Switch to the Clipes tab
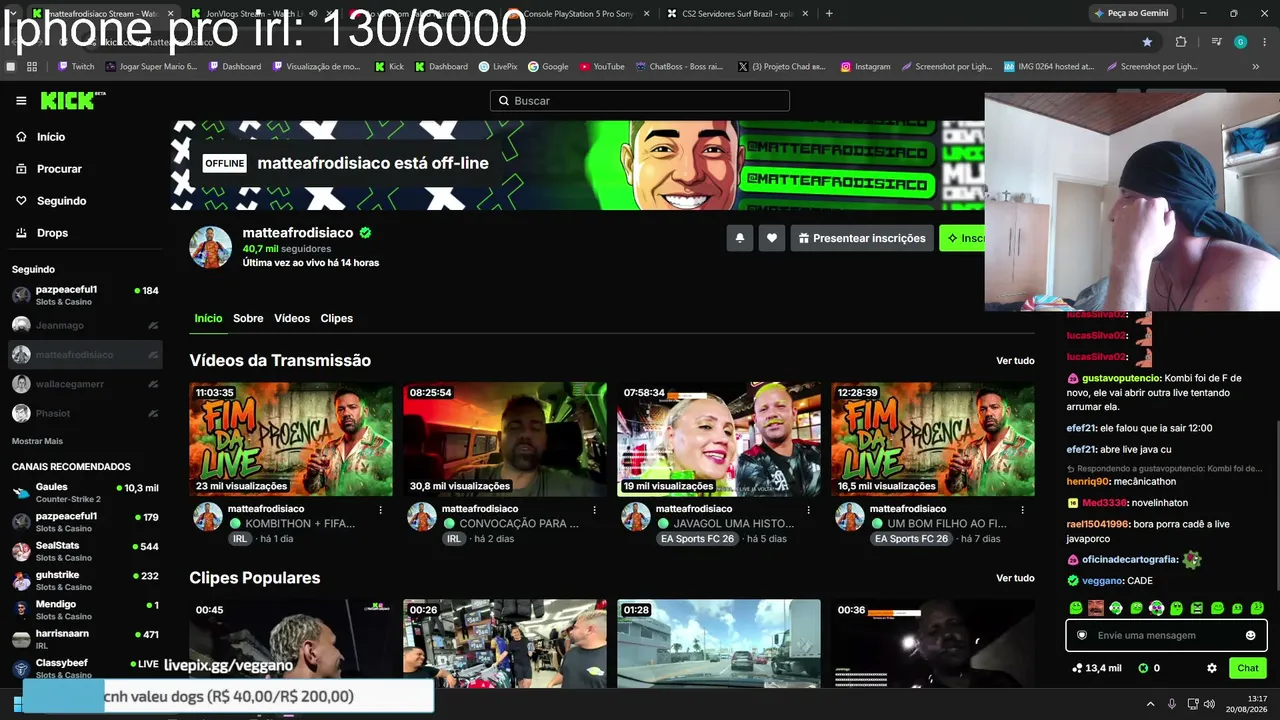 pos(337,318)
